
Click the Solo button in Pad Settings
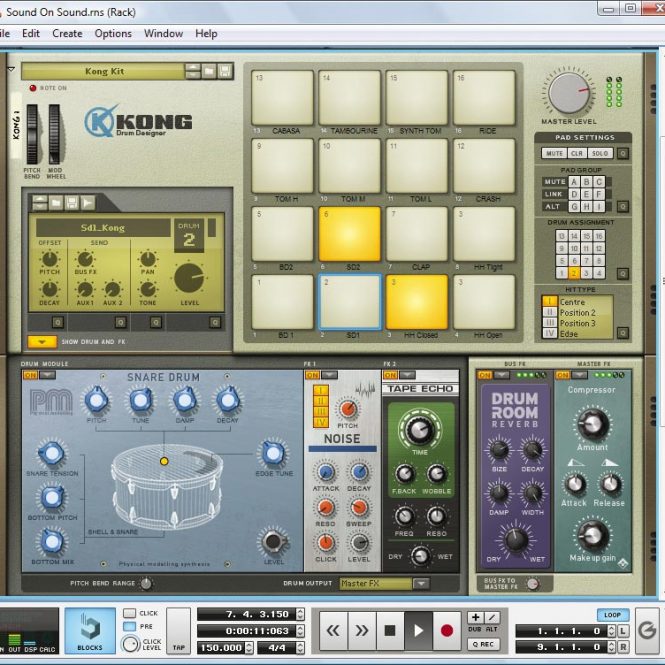(600, 153)
